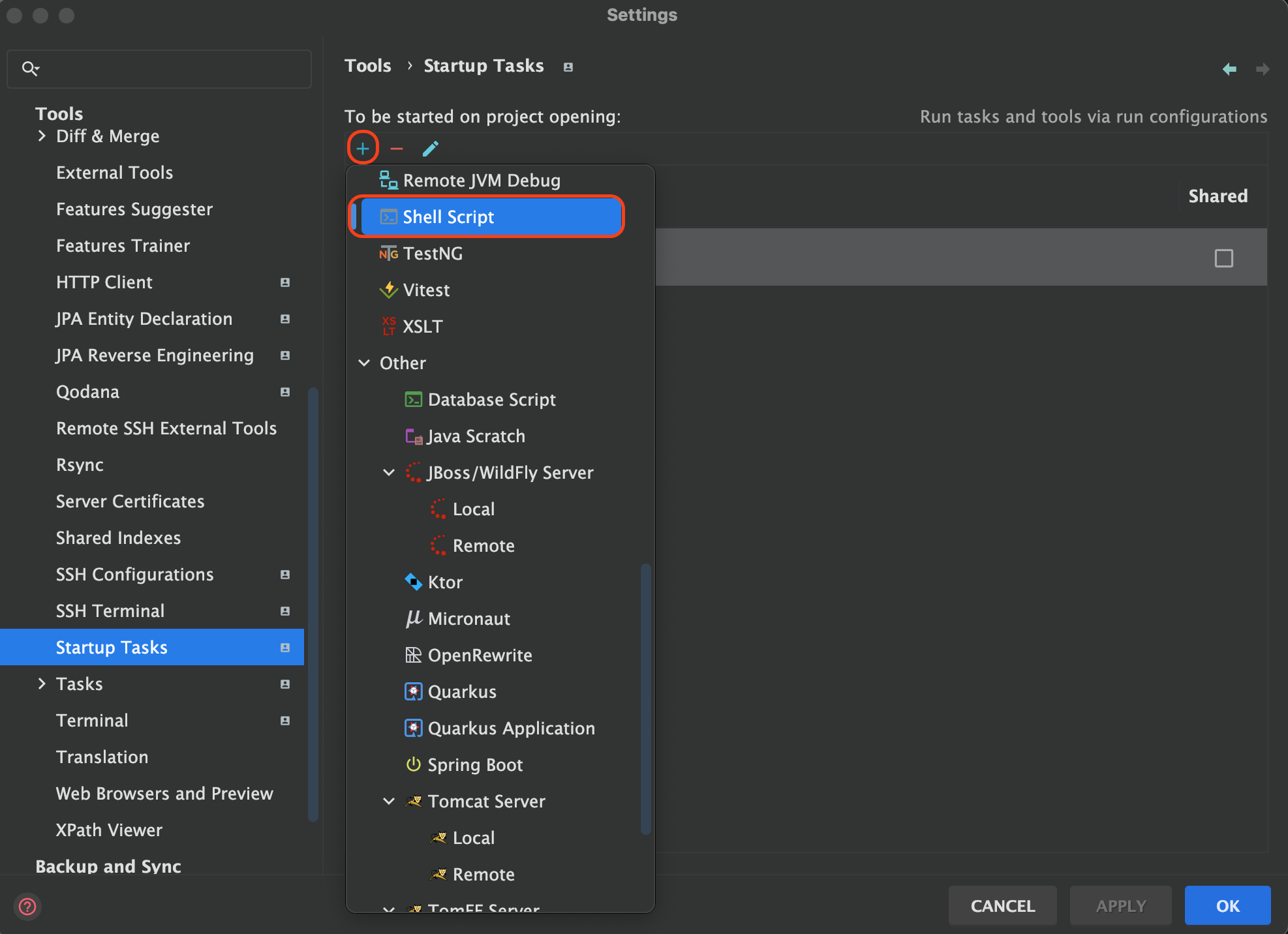Screen dimensions: 1288x934
Task: Click the back navigation arrow icon
Action: click(x=1229, y=68)
